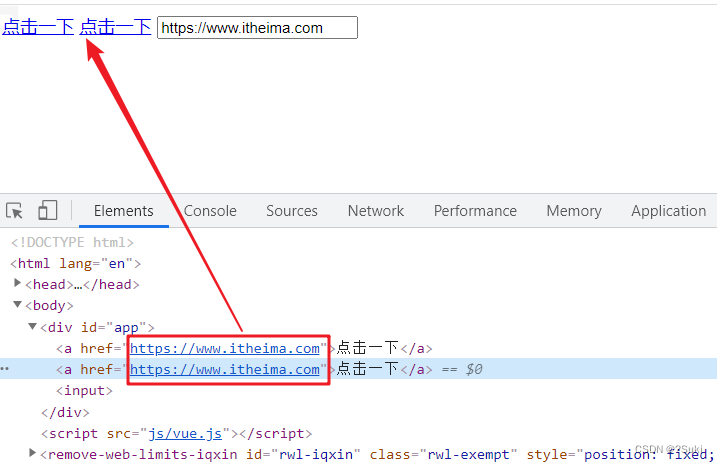
Task: Click the second 点击一下 link on page
Action: pyautogui.click(x=115, y=27)
